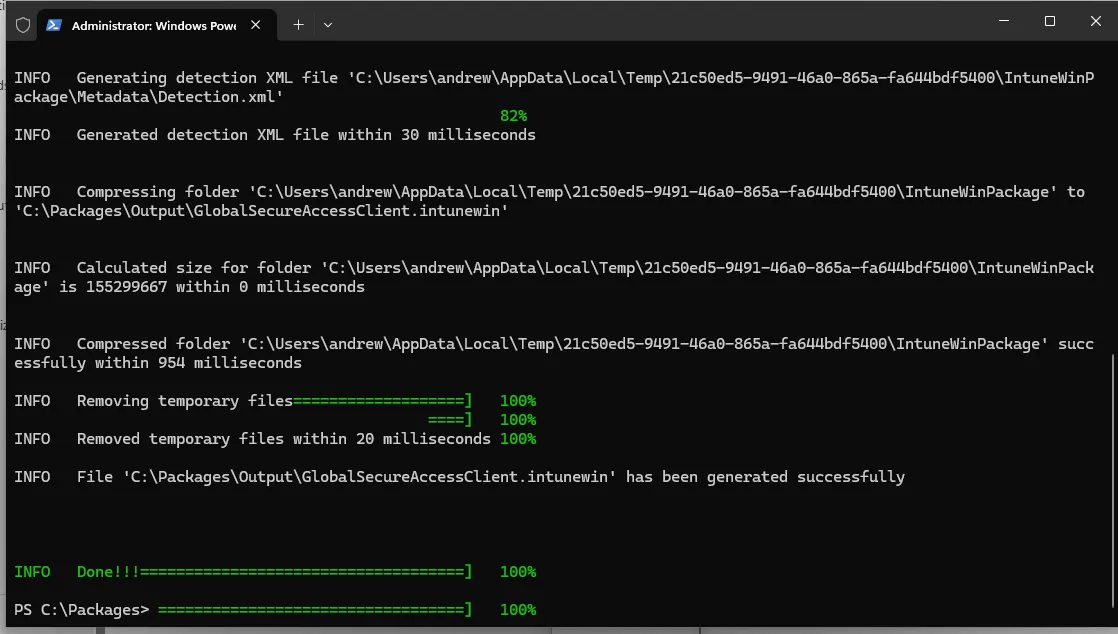The width and height of the screenshot is (1118, 634).
Task: Close the terminal window
Action: pyautogui.click(x=1096, y=21)
